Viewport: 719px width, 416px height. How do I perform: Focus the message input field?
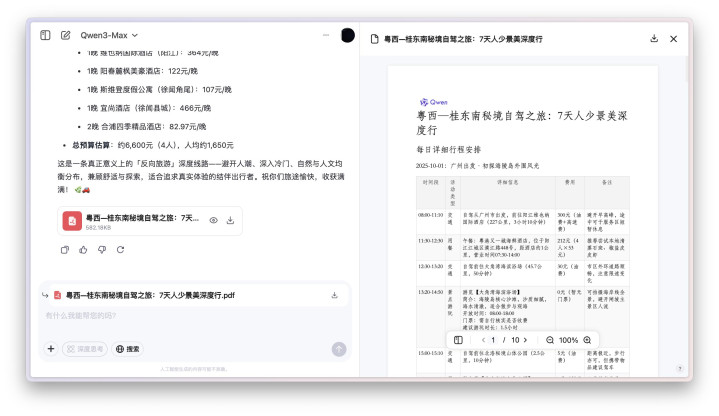click(x=195, y=316)
